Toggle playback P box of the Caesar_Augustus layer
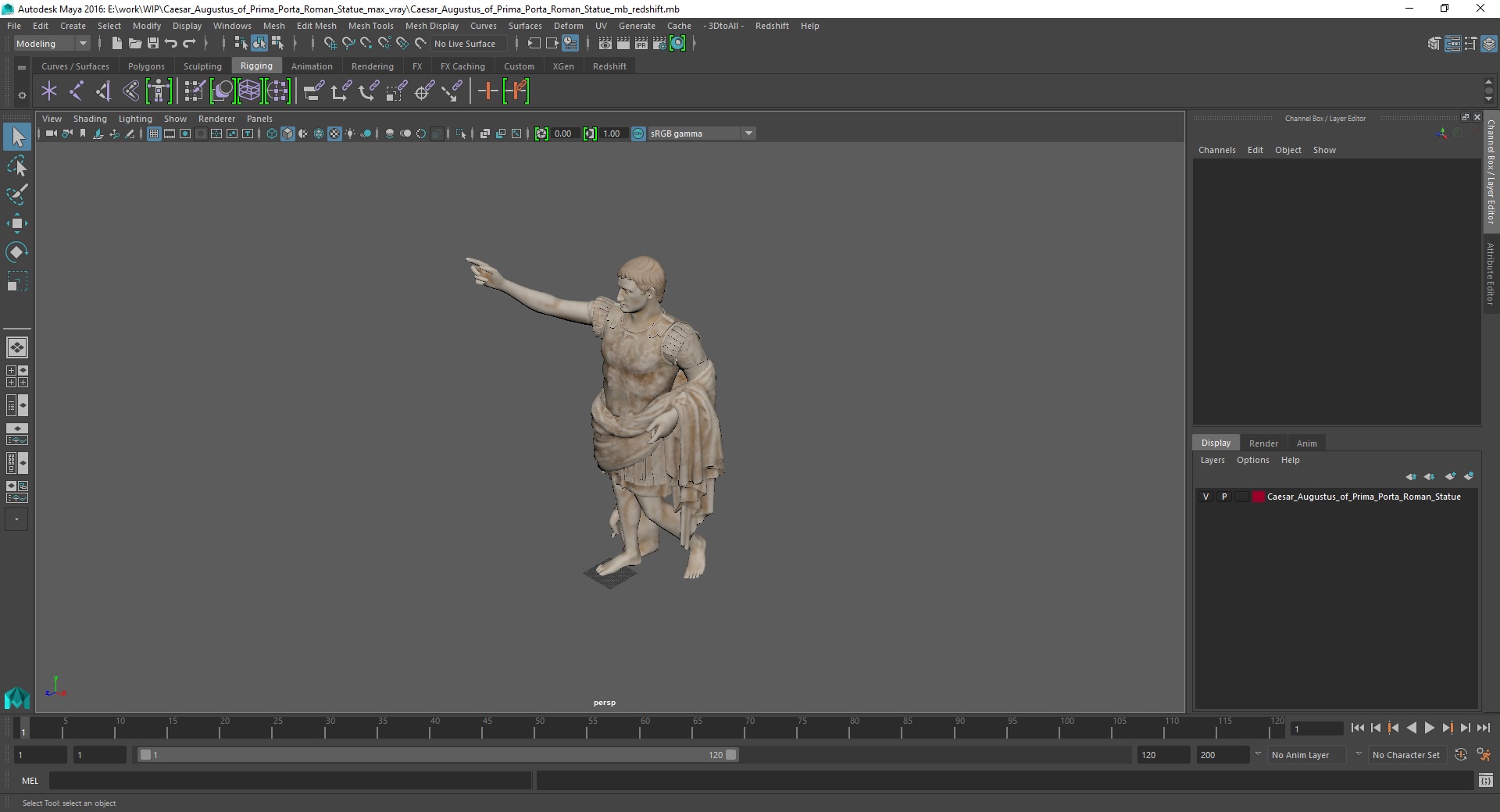This screenshot has width=1500, height=812. pyautogui.click(x=1223, y=497)
